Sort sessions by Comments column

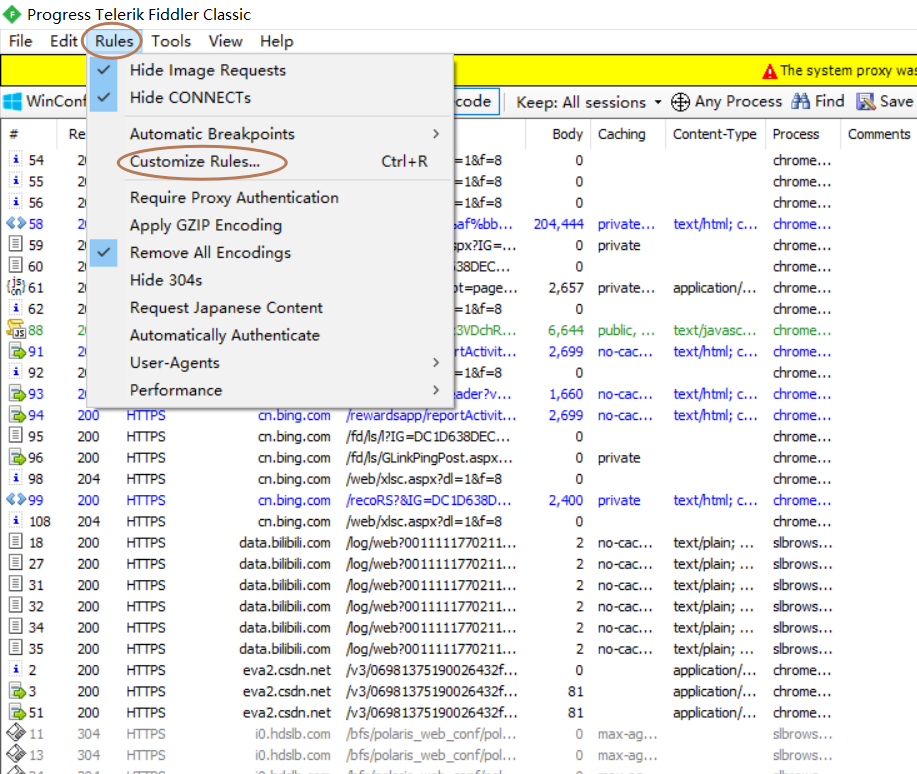[879, 134]
